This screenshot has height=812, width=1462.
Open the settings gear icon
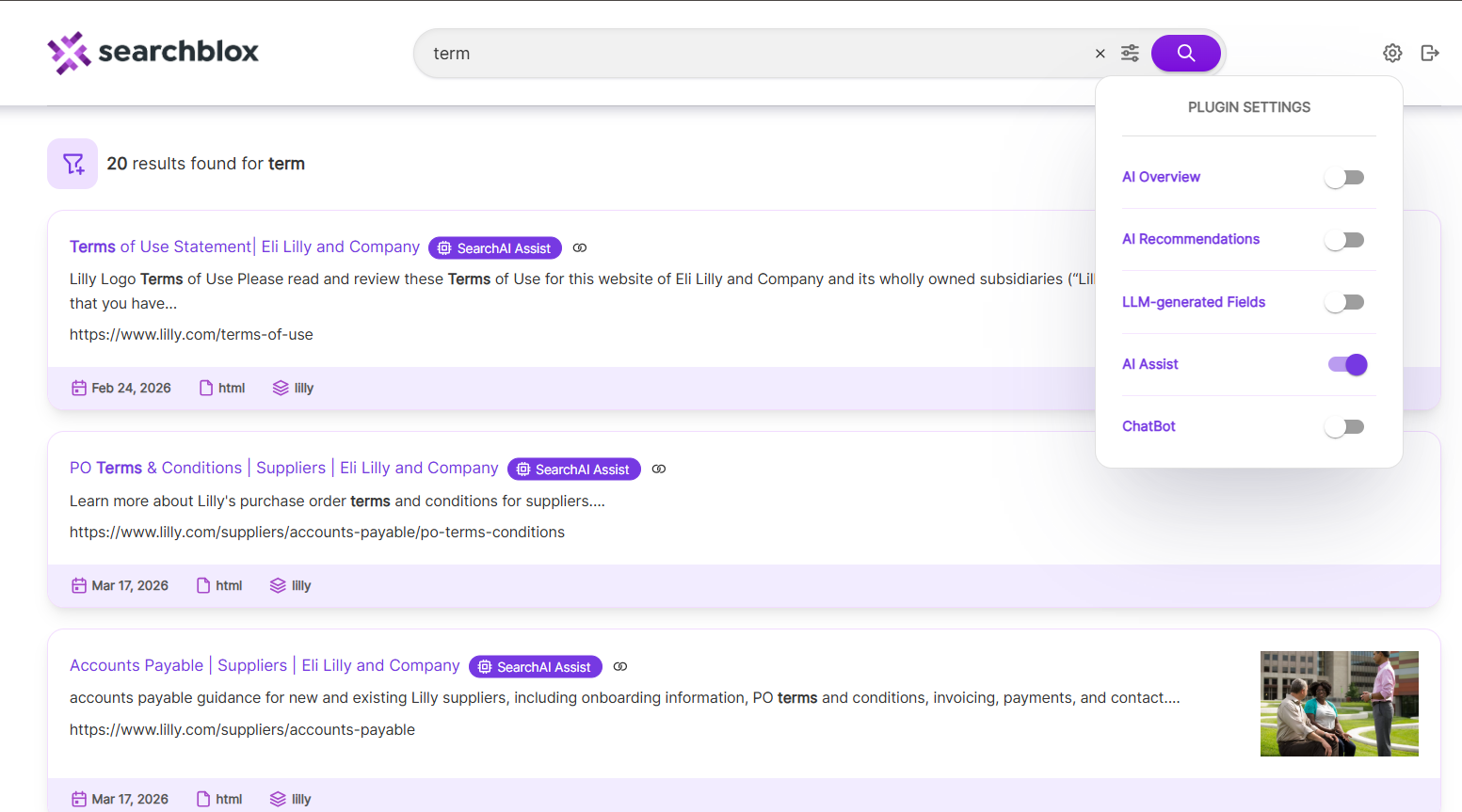1392,53
